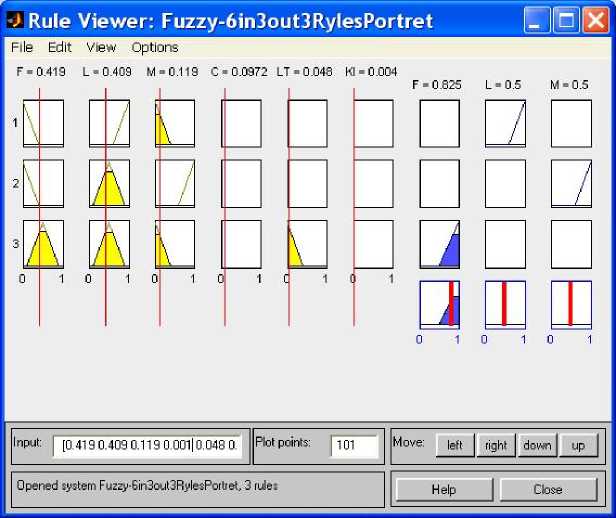Move the plots right
This screenshot has width=616, height=518.
coord(496,445)
